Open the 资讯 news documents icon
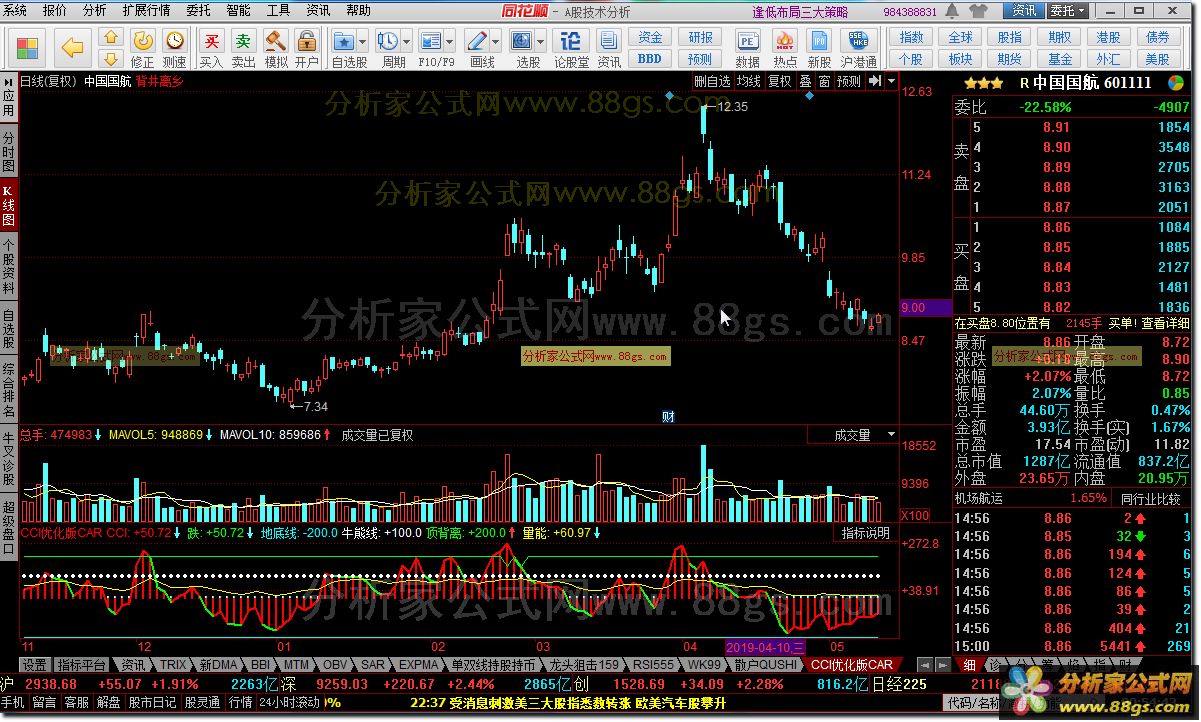Screen dimensions: 1201x722 609,47
